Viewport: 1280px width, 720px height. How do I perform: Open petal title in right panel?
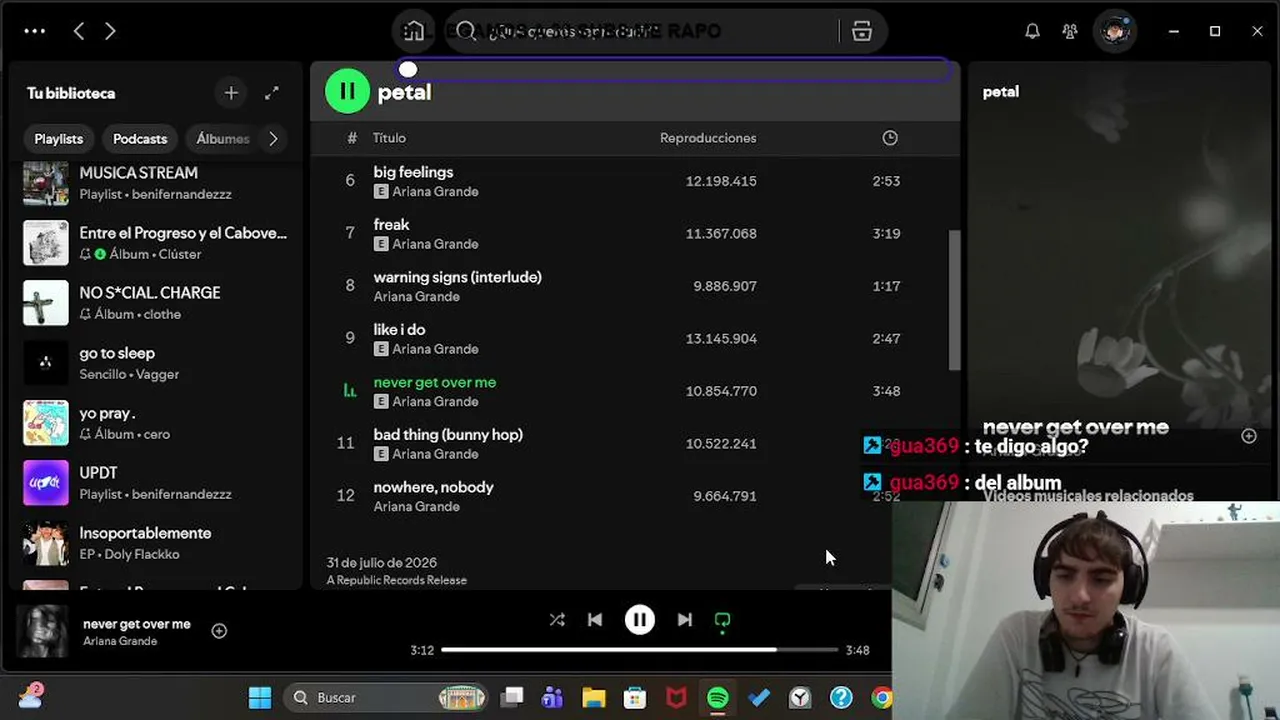[x=1001, y=92]
